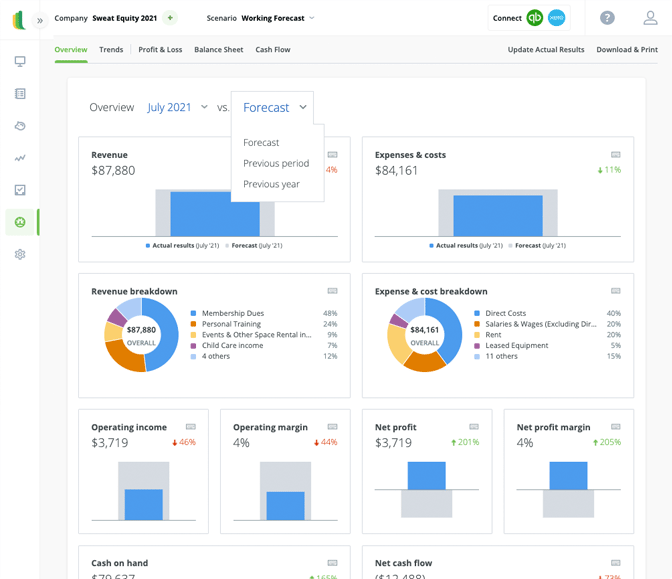
Task: Expand the sidebar with double chevron
Action: point(40,20)
